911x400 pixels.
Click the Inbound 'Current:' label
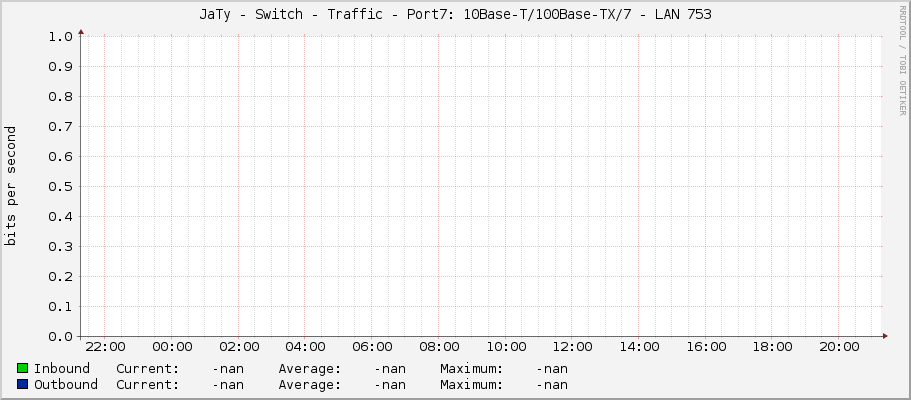coord(148,369)
